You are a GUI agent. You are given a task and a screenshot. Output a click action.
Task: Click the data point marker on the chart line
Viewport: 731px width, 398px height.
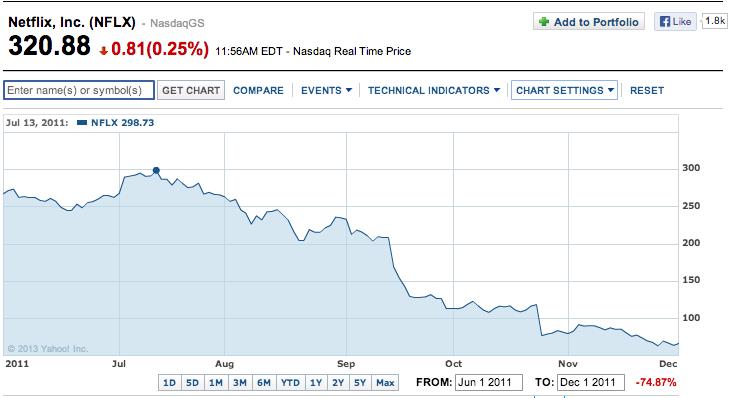[156, 171]
